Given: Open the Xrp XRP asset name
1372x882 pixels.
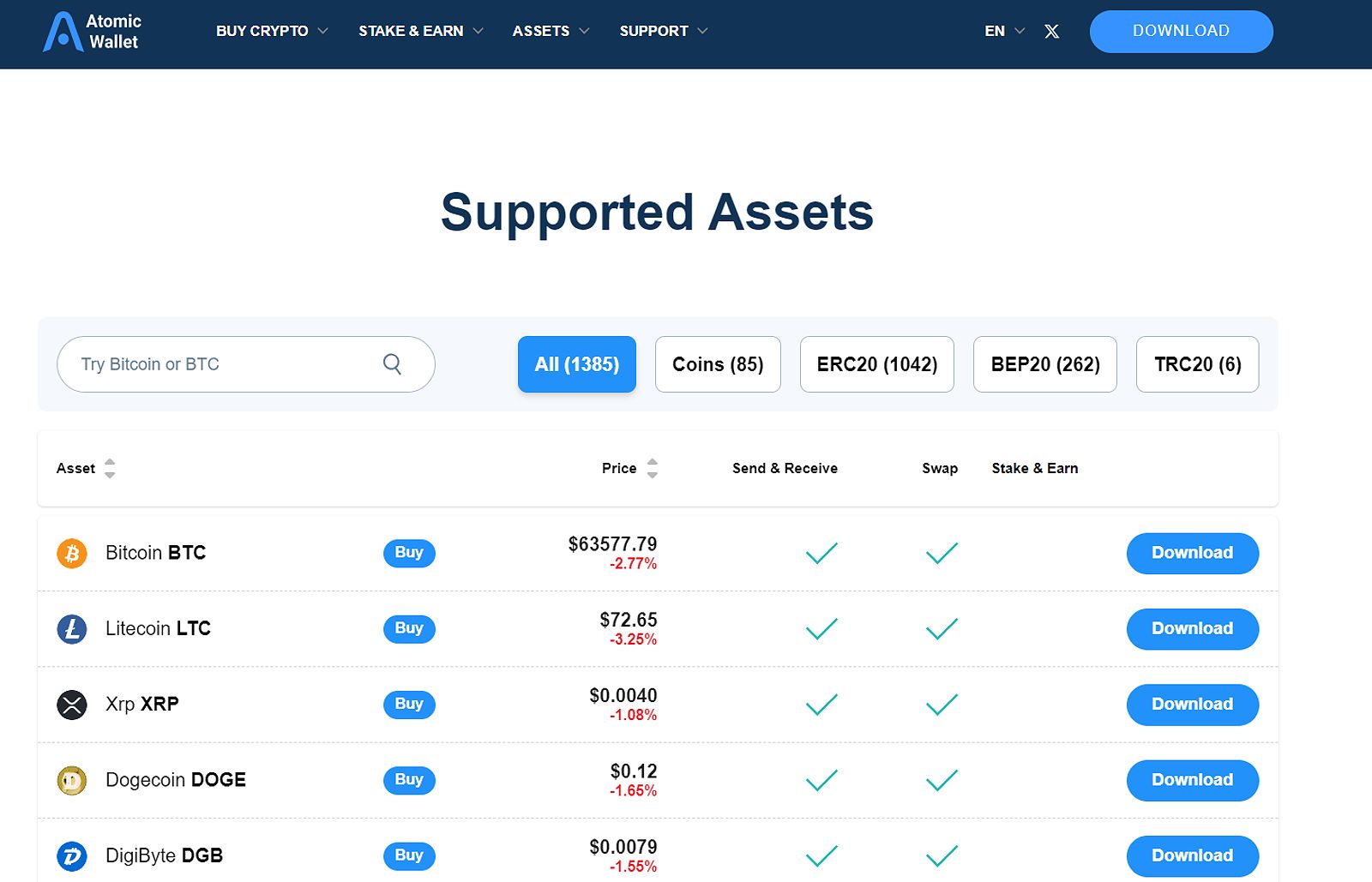Looking at the screenshot, I should click(x=142, y=704).
